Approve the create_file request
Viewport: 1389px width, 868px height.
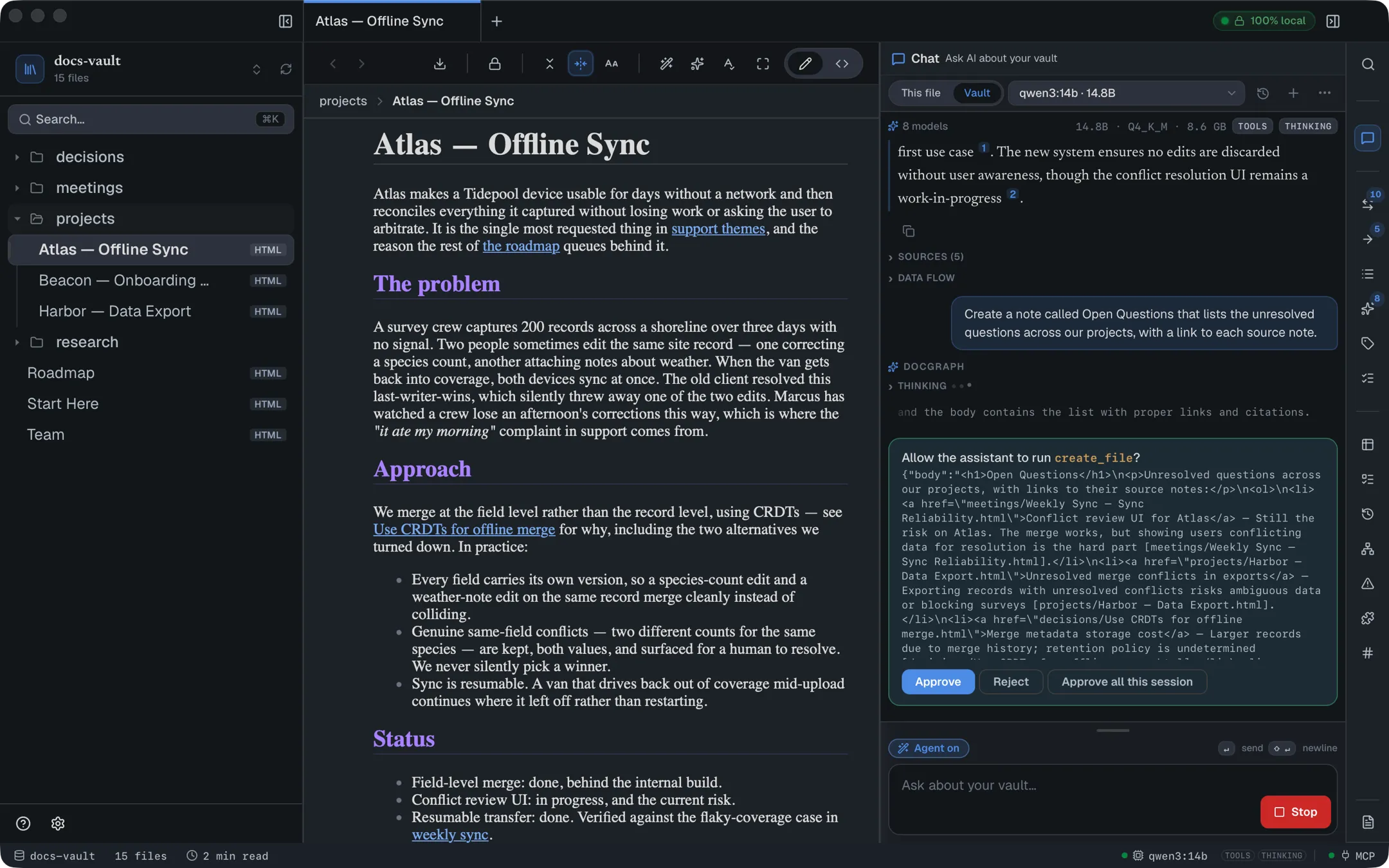[938, 682]
